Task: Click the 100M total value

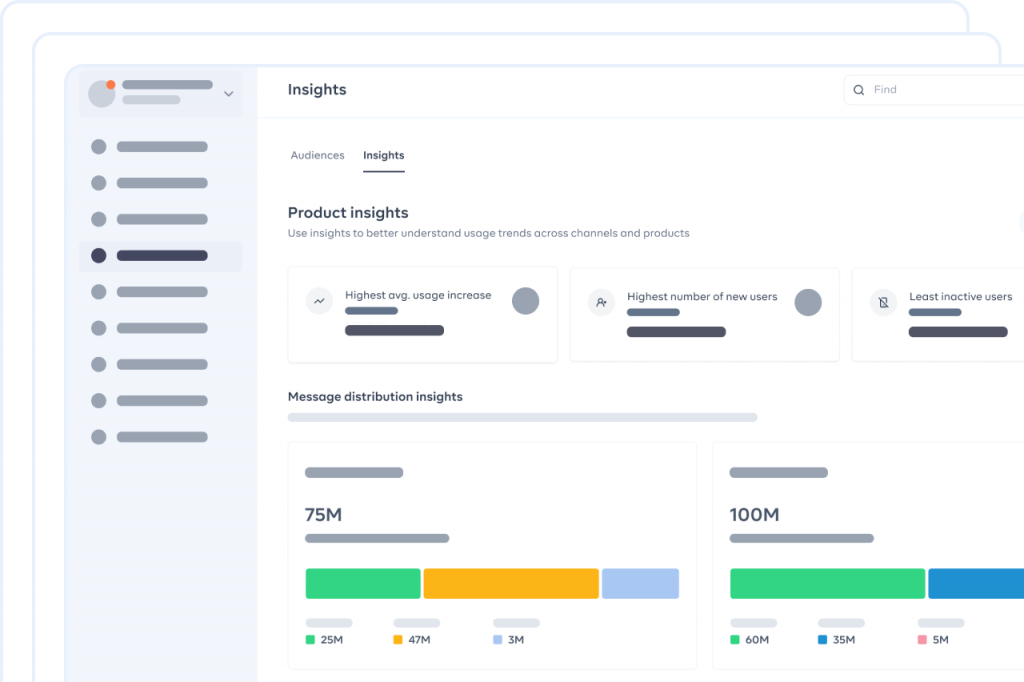Action: click(754, 515)
